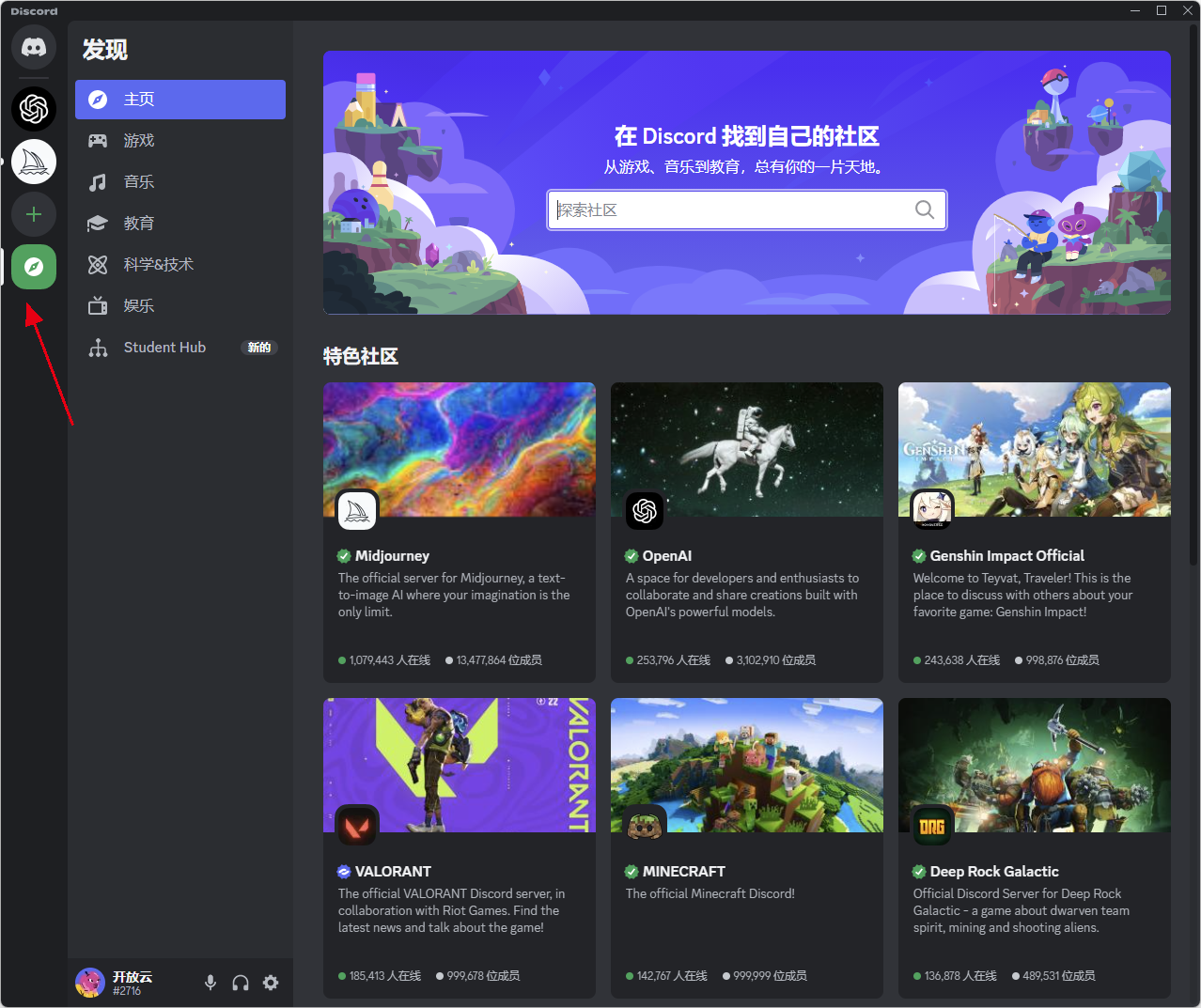
Task: Click the Midjourney server title
Action: [392, 556]
